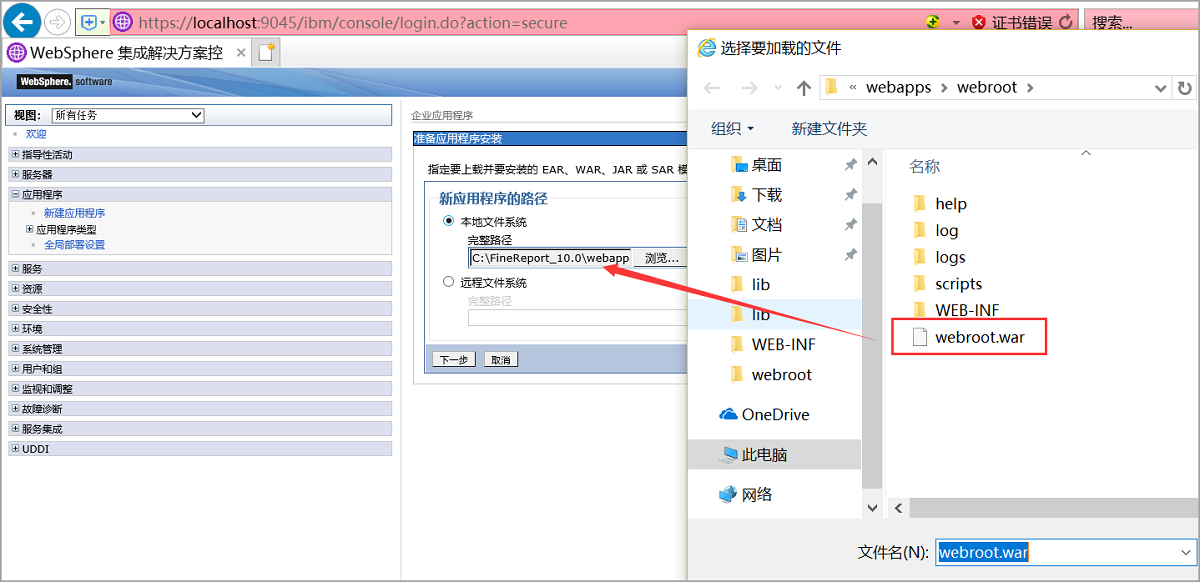The image size is (1200, 582).
Task: Click the local 完整路径 input field
Action: tap(550, 258)
